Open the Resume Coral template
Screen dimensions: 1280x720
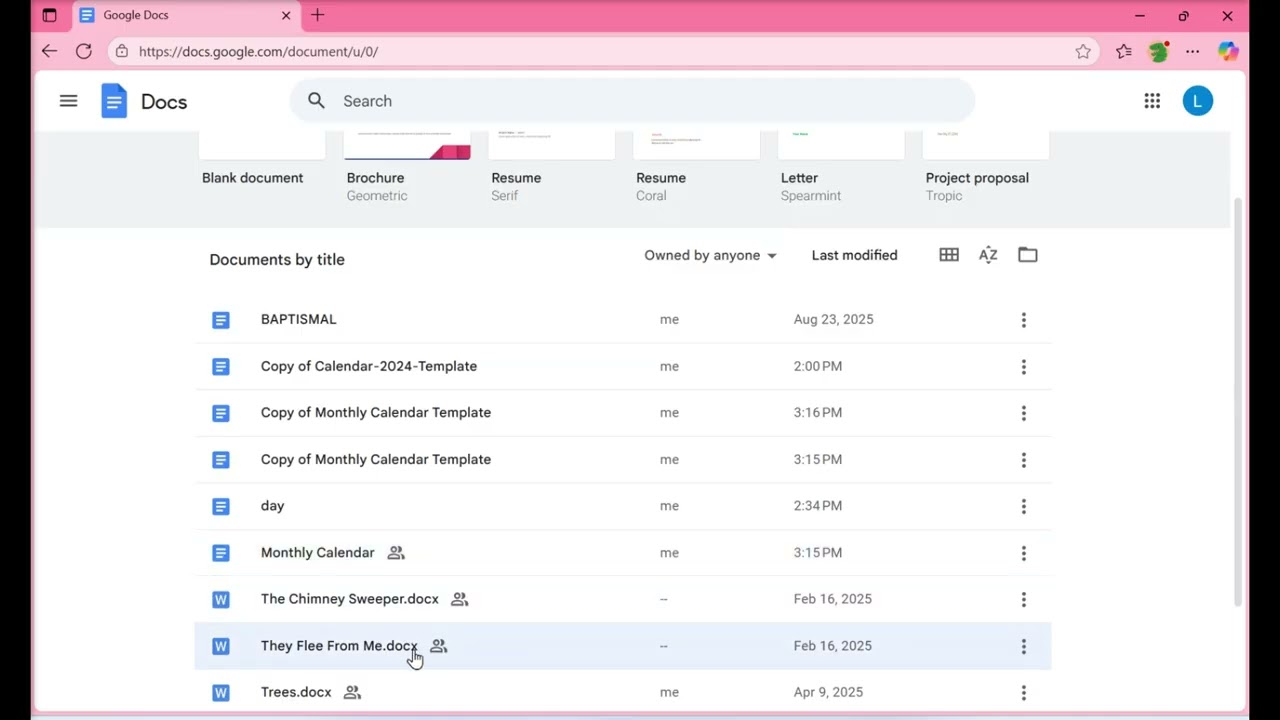click(x=697, y=166)
